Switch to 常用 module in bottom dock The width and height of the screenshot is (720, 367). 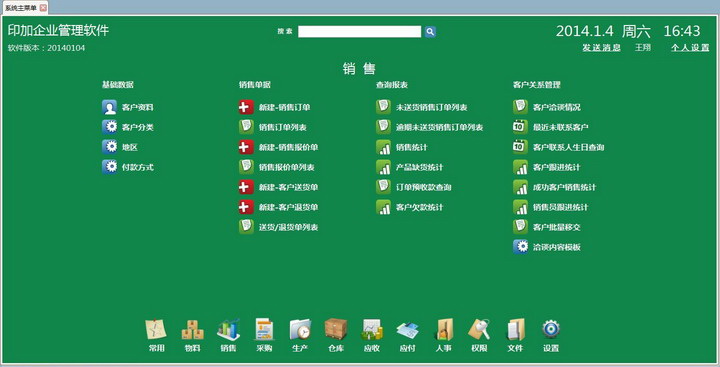pos(157,335)
